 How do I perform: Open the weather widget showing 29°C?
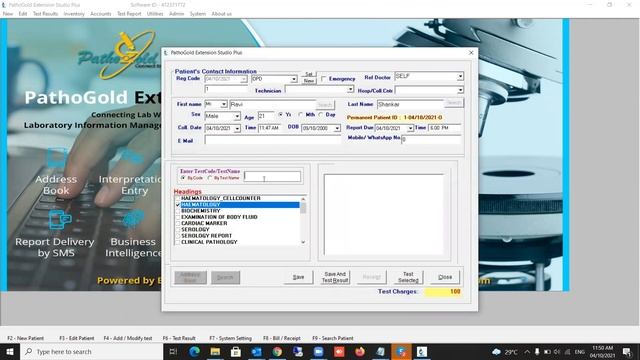click(x=505, y=352)
